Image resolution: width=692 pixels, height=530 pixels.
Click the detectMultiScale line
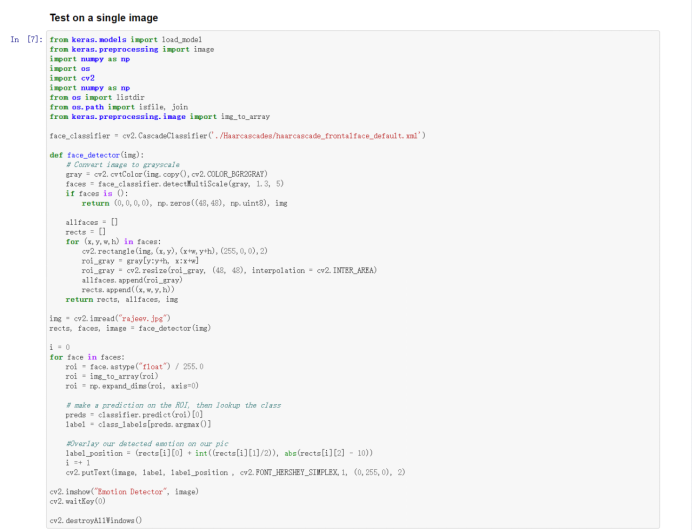click(175, 184)
